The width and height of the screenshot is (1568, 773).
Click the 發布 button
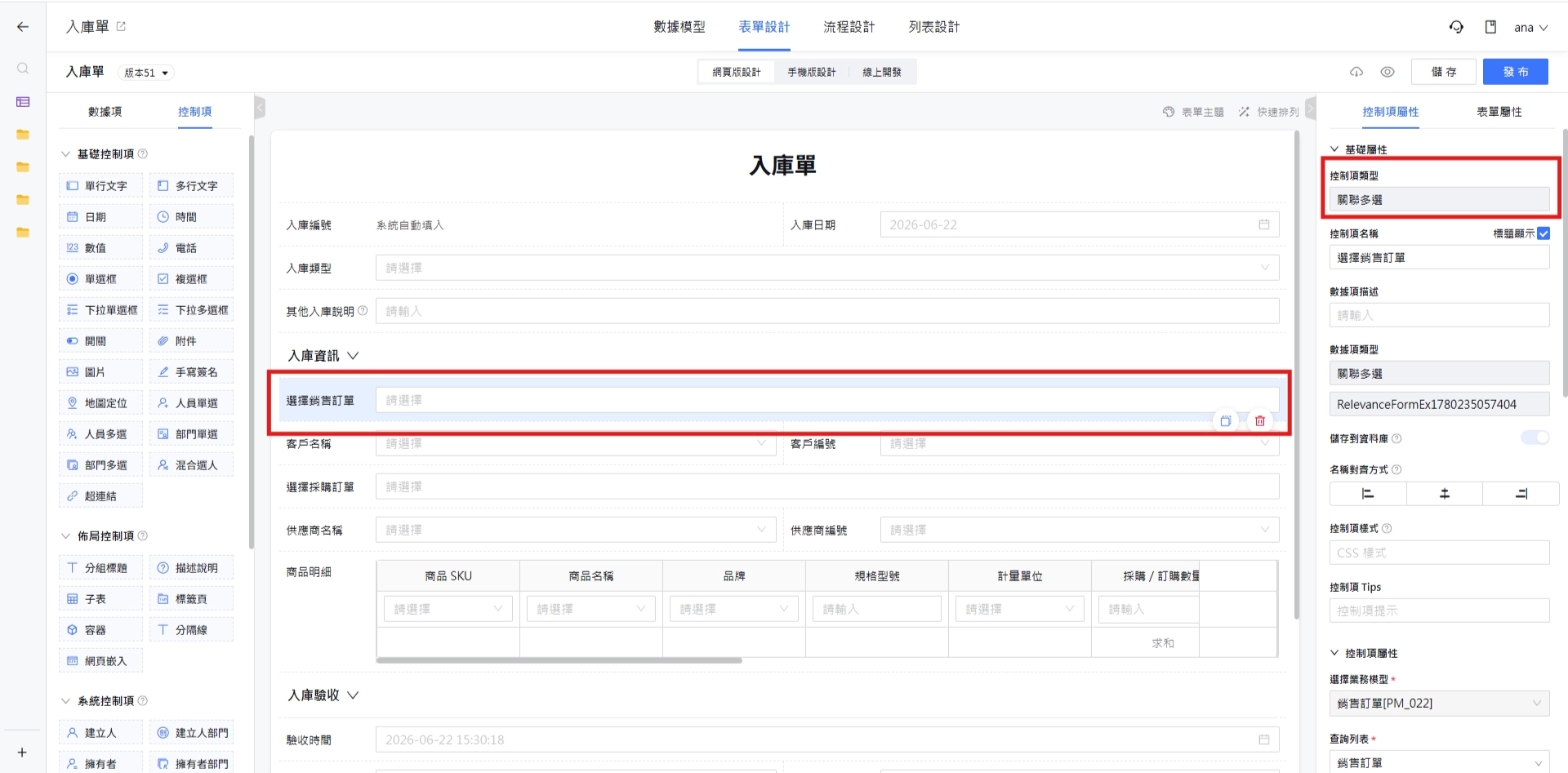tap(1516, 72)
